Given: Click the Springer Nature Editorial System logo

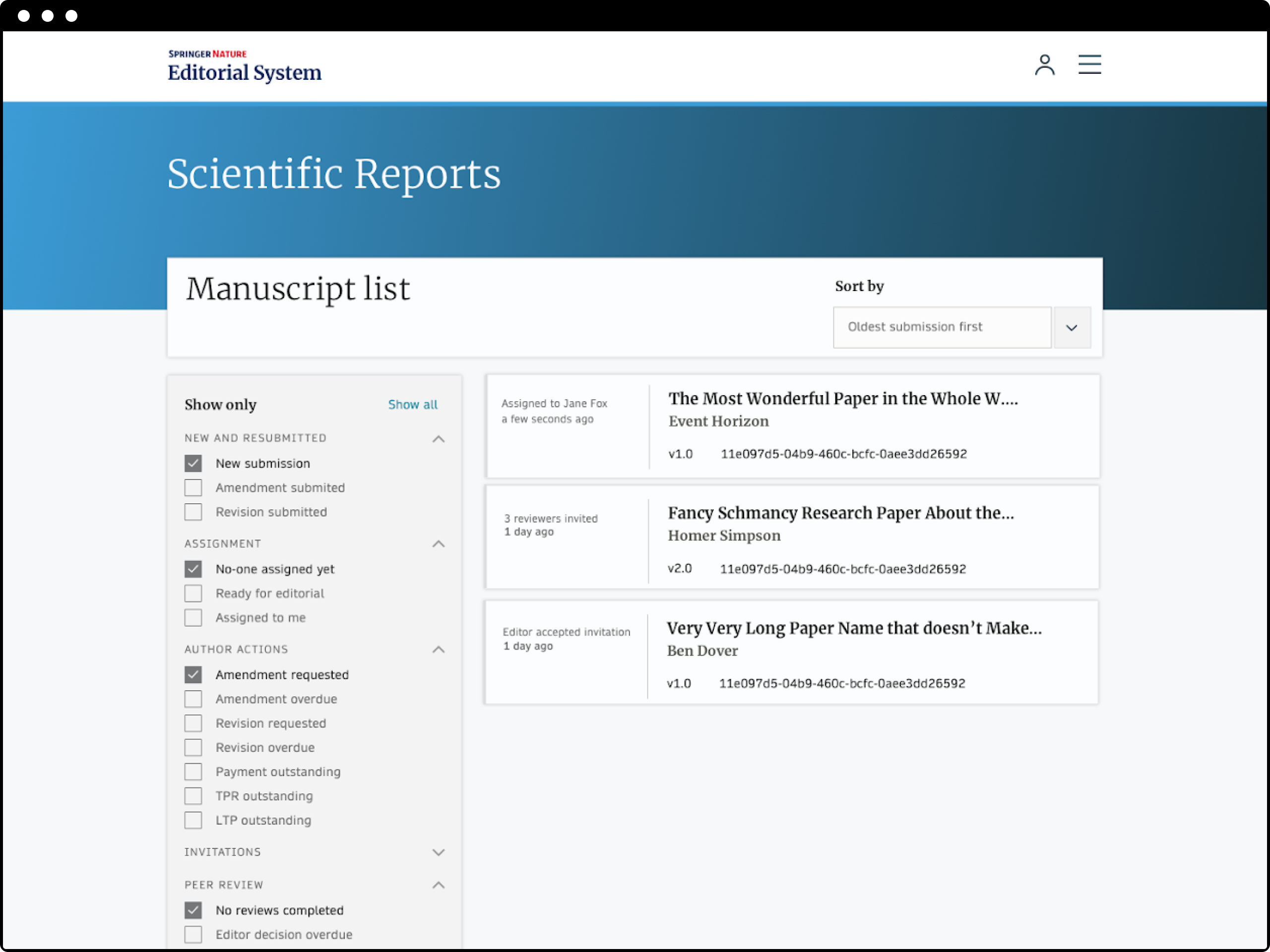Looking at the screenshot, I should (245, 66).
